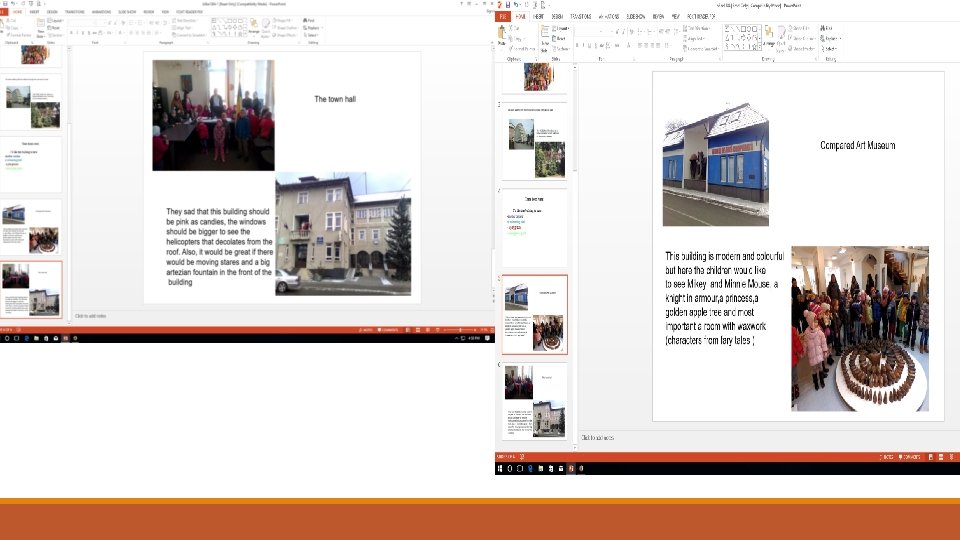Screen dimensions: 960x540
Task: Click the Start button on the right taskbar
Action: click(x=500, y=468)
